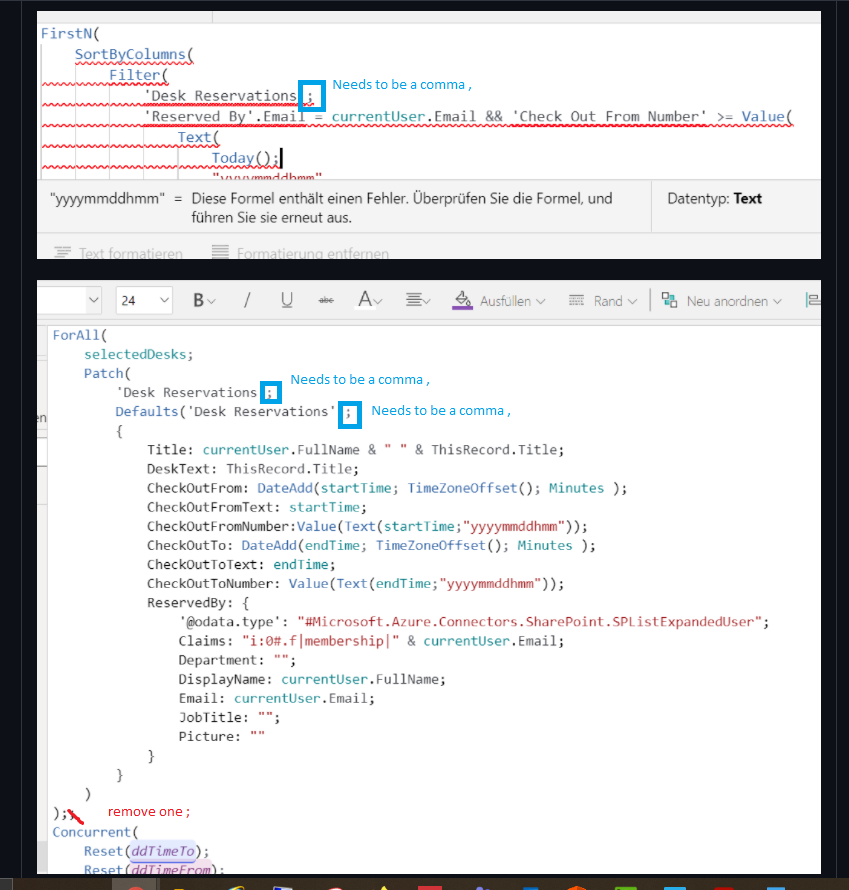
Task: Click the alignment icon at the toolbar's far right
Action: click(x=814, y=300)
